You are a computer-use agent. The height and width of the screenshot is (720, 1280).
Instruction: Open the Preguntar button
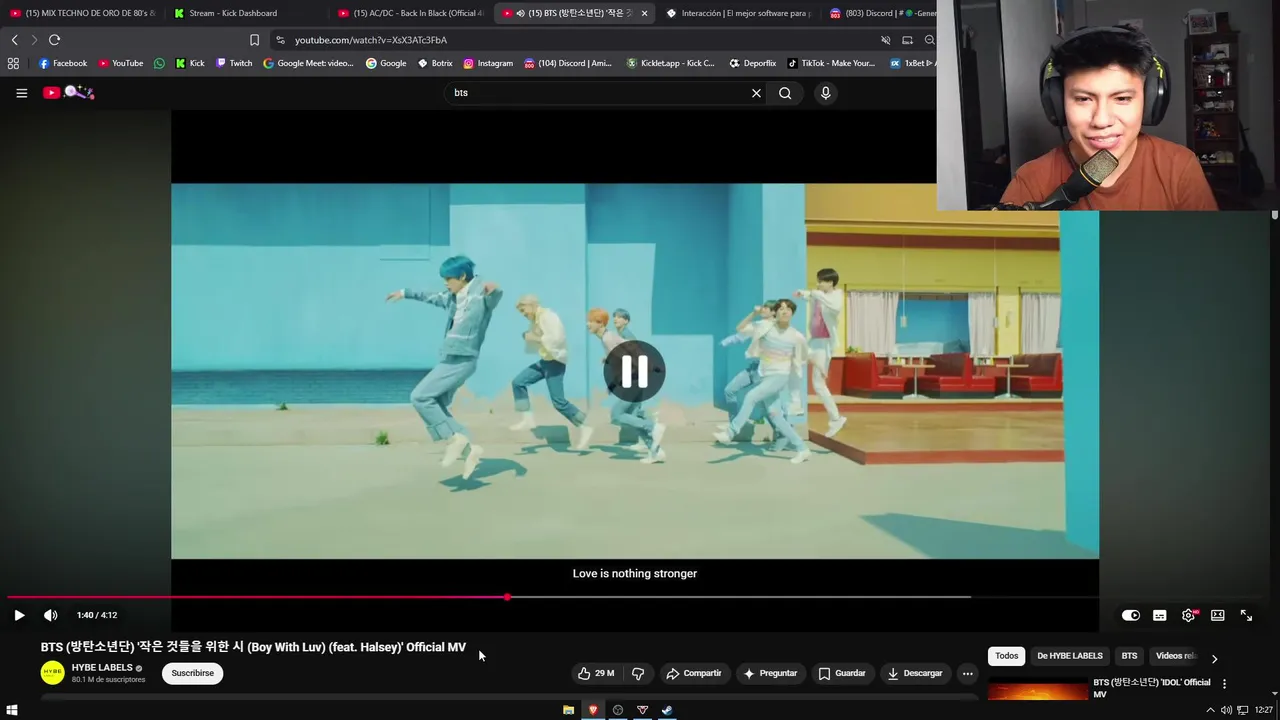coord(770,673)
